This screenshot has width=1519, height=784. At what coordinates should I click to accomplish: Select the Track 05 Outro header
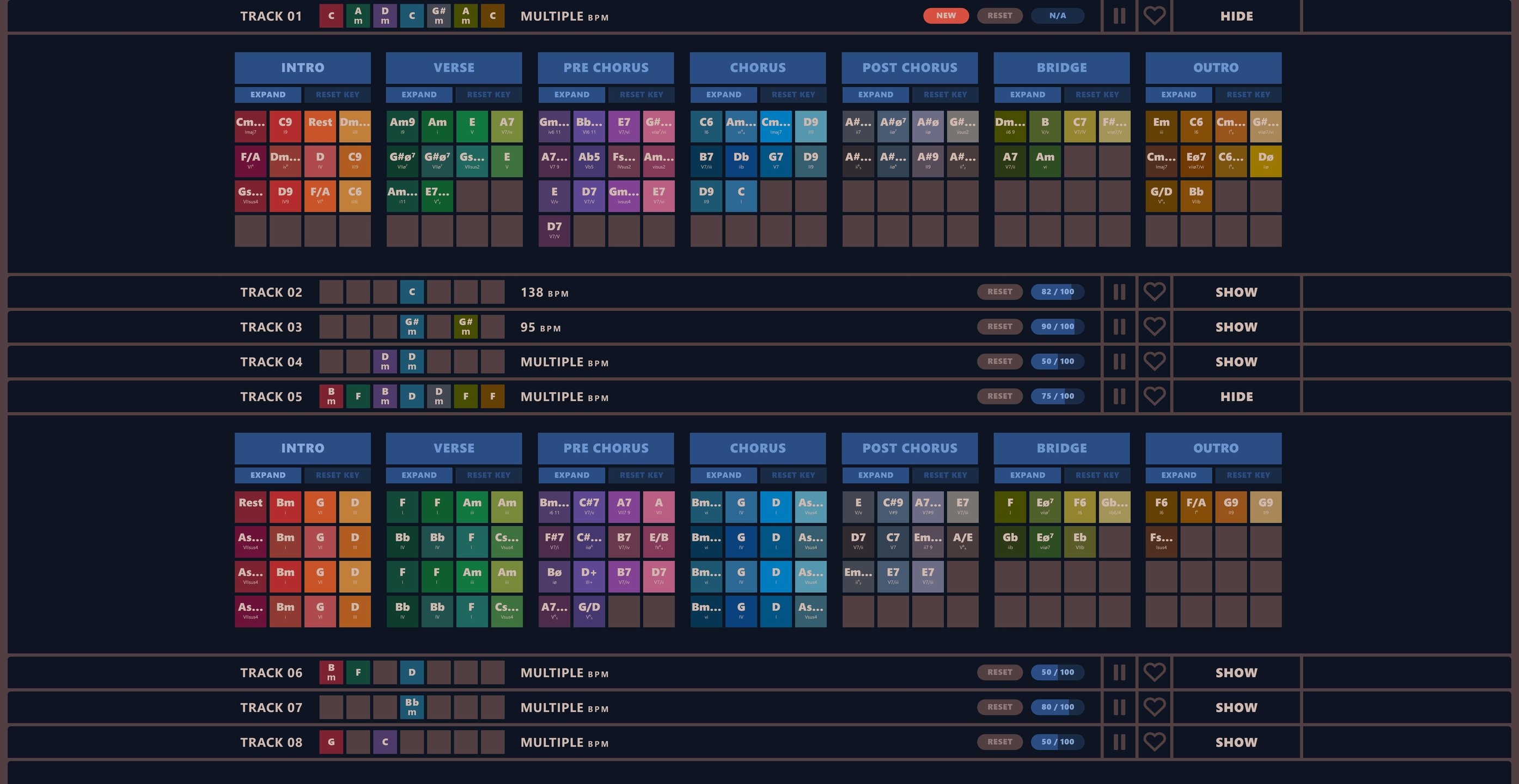[x=1215, y=448]
